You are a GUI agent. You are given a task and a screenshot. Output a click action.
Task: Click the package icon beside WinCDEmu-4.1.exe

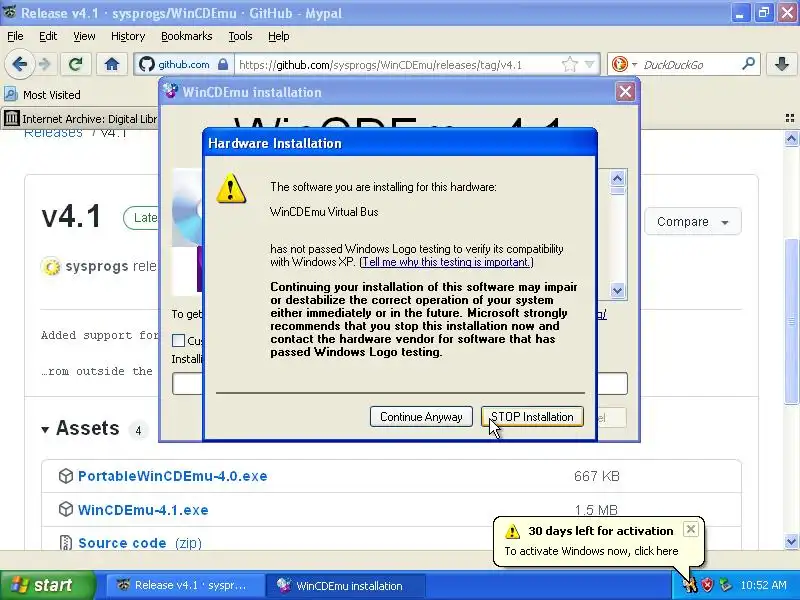[66, 509]
